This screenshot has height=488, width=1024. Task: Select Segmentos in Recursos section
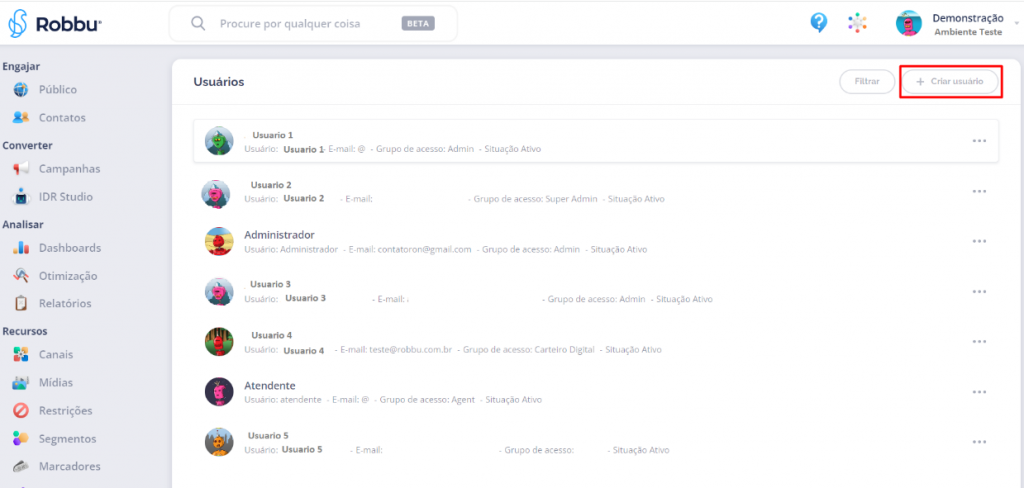click(x=67, y=438)
